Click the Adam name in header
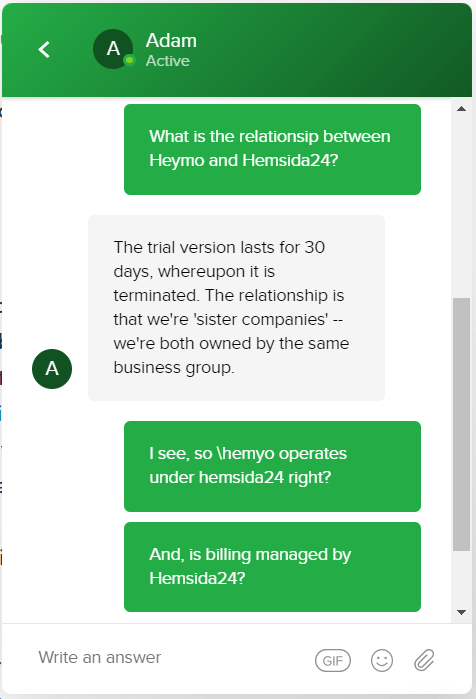Image resolution: width=476 pixels, height=699 pixels. click(171, 41)
